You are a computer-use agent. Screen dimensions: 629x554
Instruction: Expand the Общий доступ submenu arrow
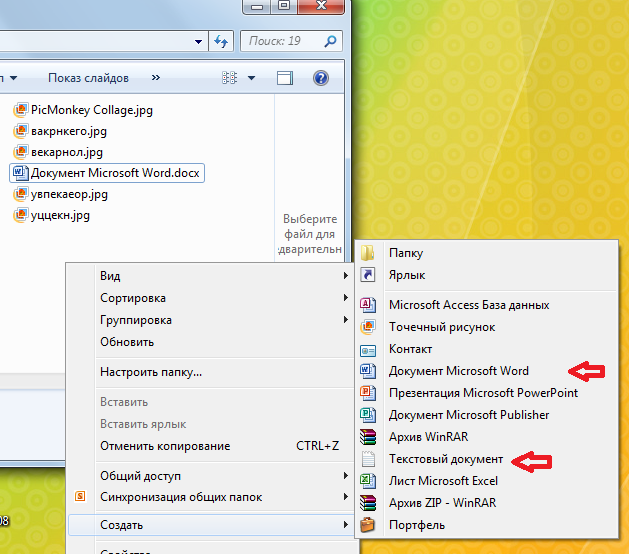tap(345, 476)
